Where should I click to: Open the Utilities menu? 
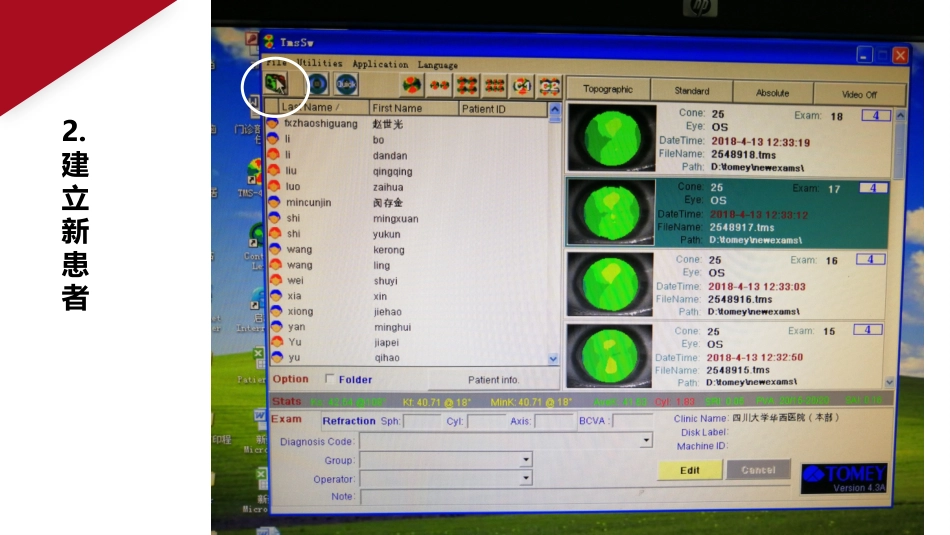pos(318,64)
